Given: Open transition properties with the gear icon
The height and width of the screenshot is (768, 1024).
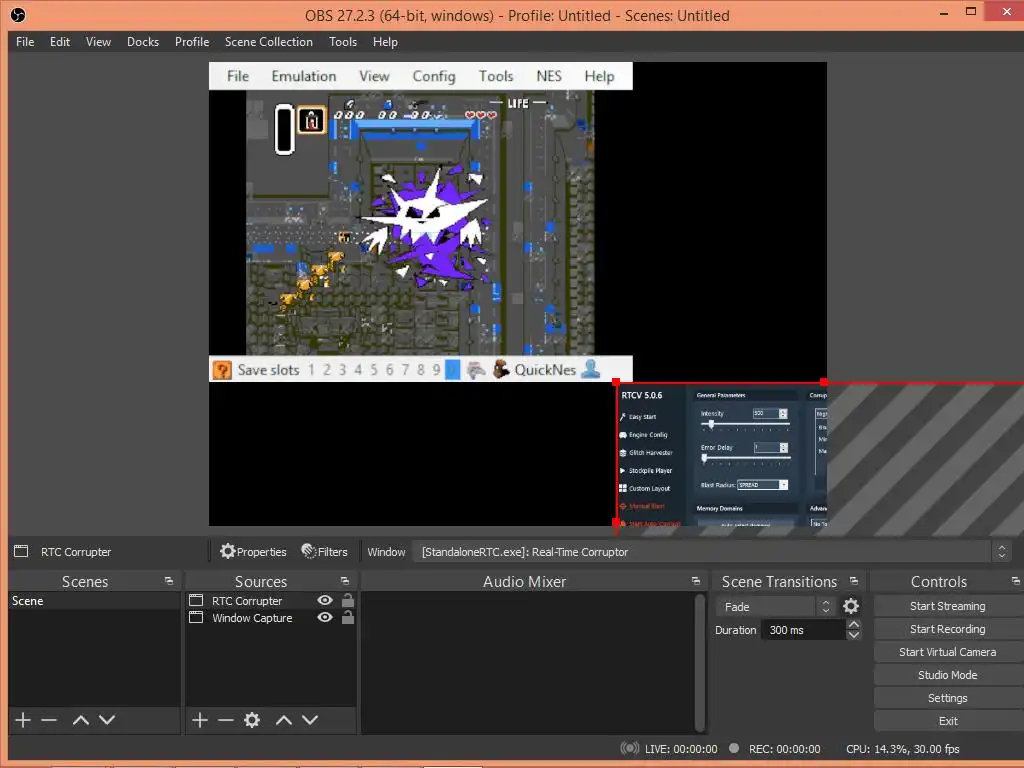Looking at the screenshot, I should [x=851, y=606].
